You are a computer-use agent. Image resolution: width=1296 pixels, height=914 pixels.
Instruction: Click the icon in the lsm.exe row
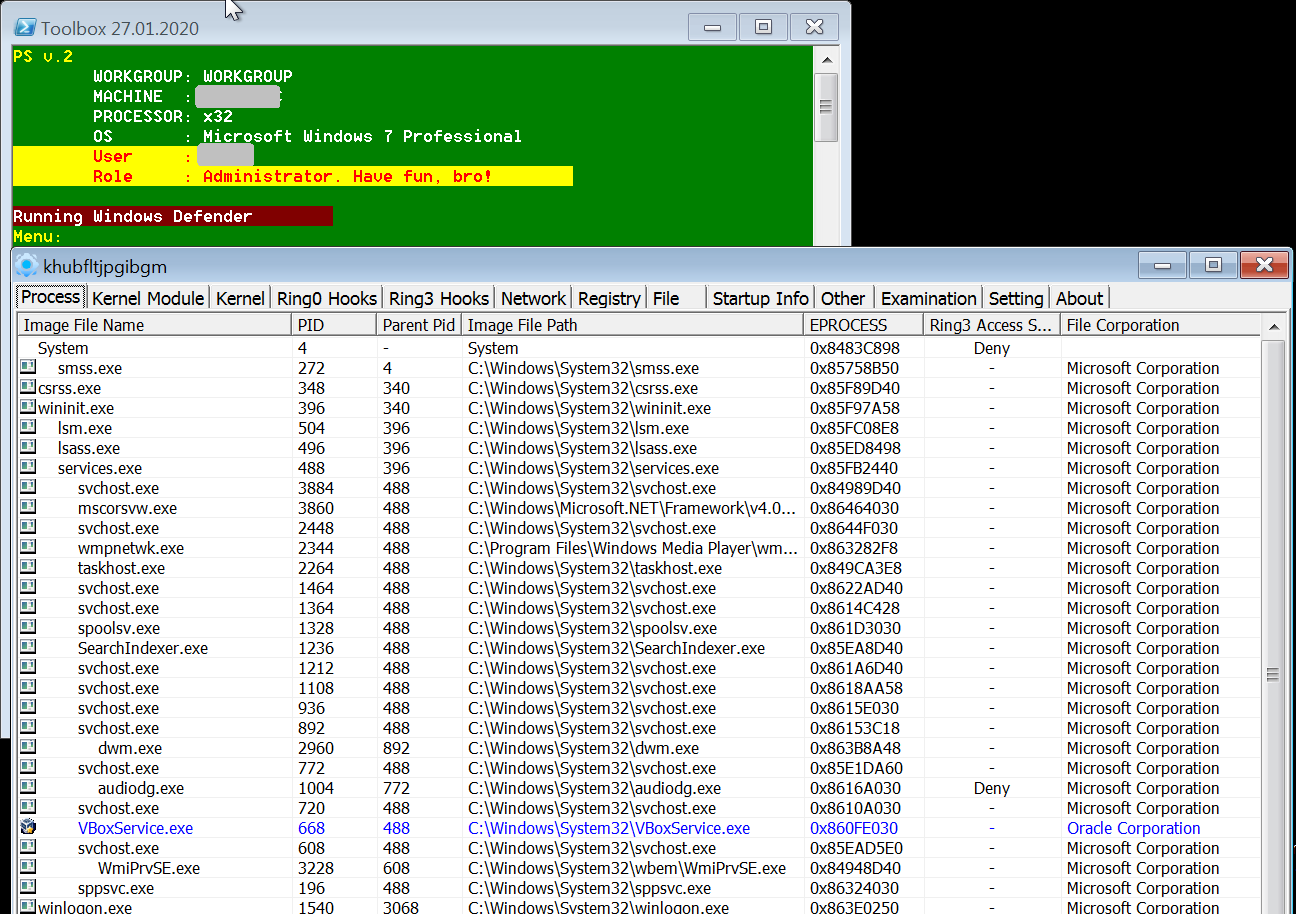coord(27,428)
